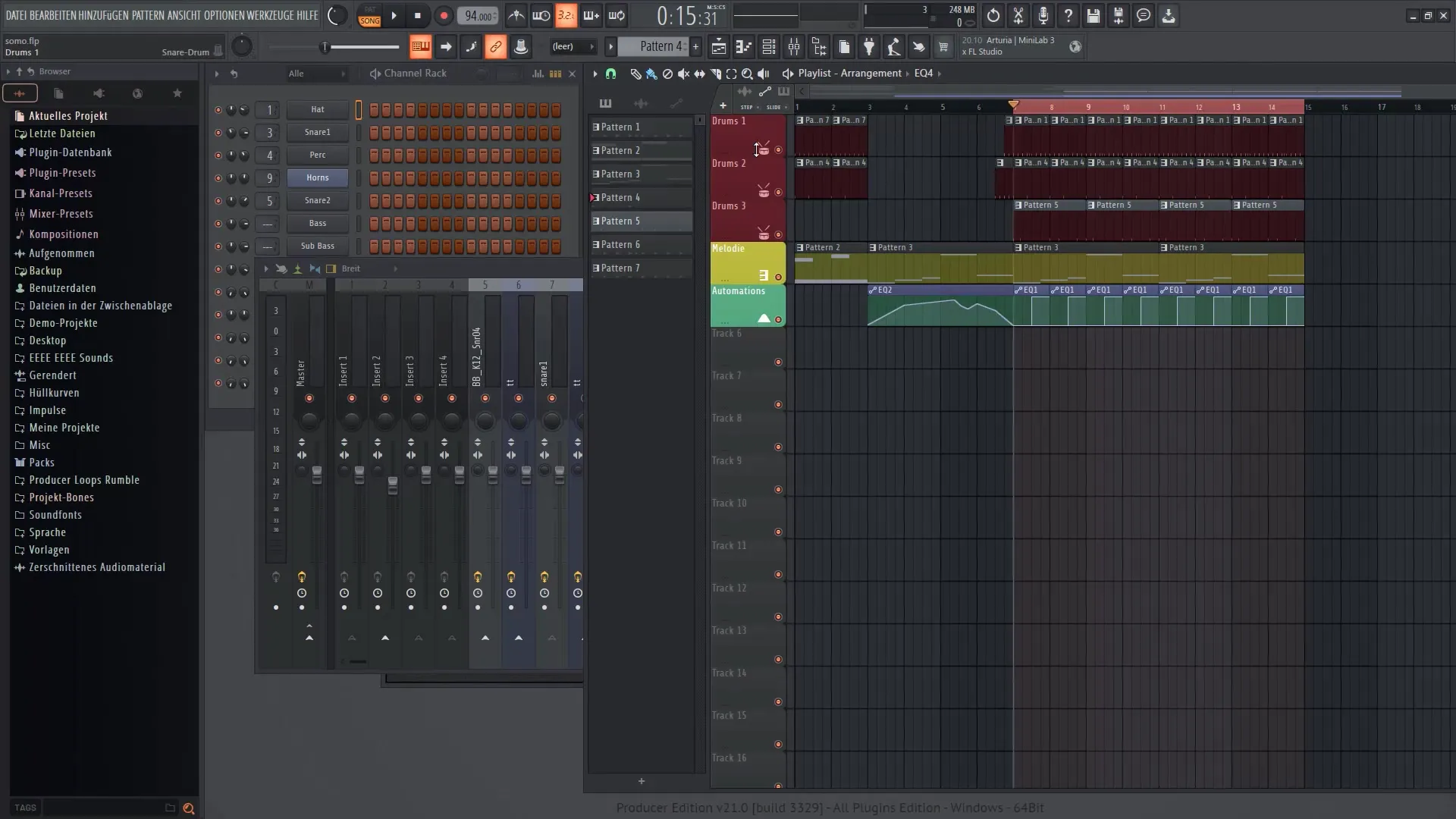
Task: Drag the tempo BPM input field
Action: (479, 15)
